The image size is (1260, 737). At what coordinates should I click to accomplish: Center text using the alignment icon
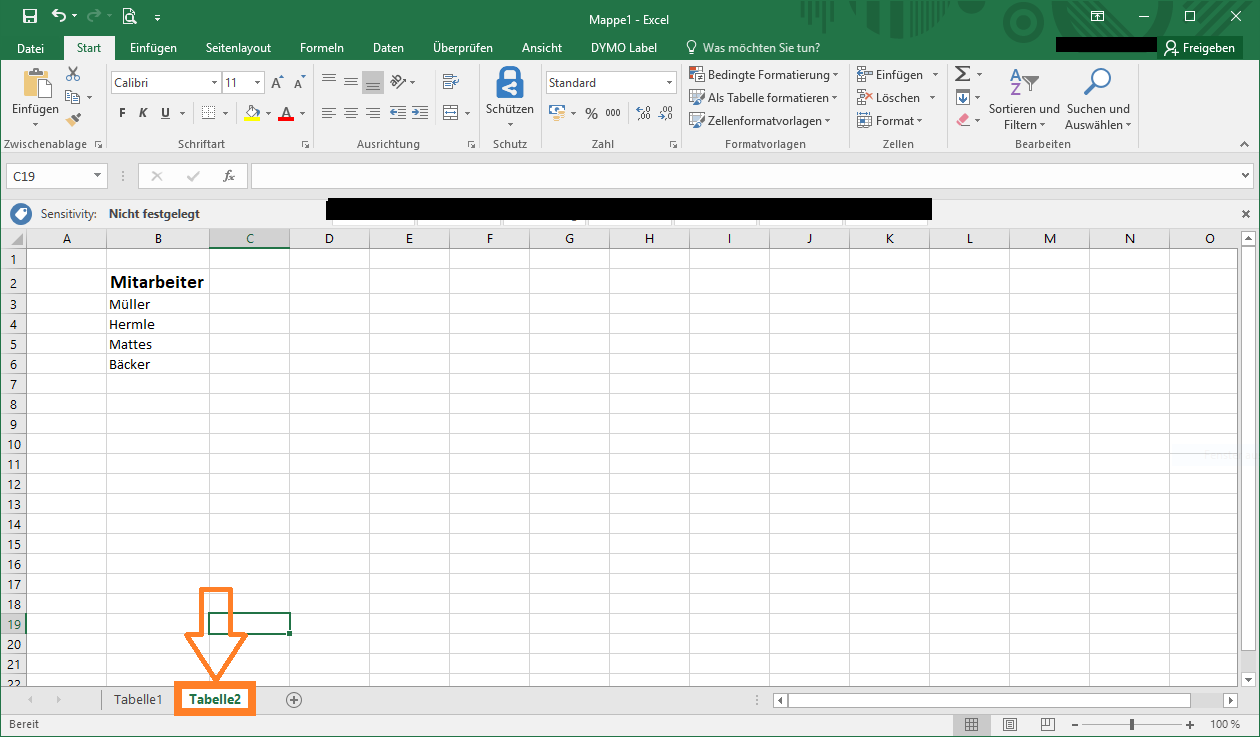pos(350,113)
